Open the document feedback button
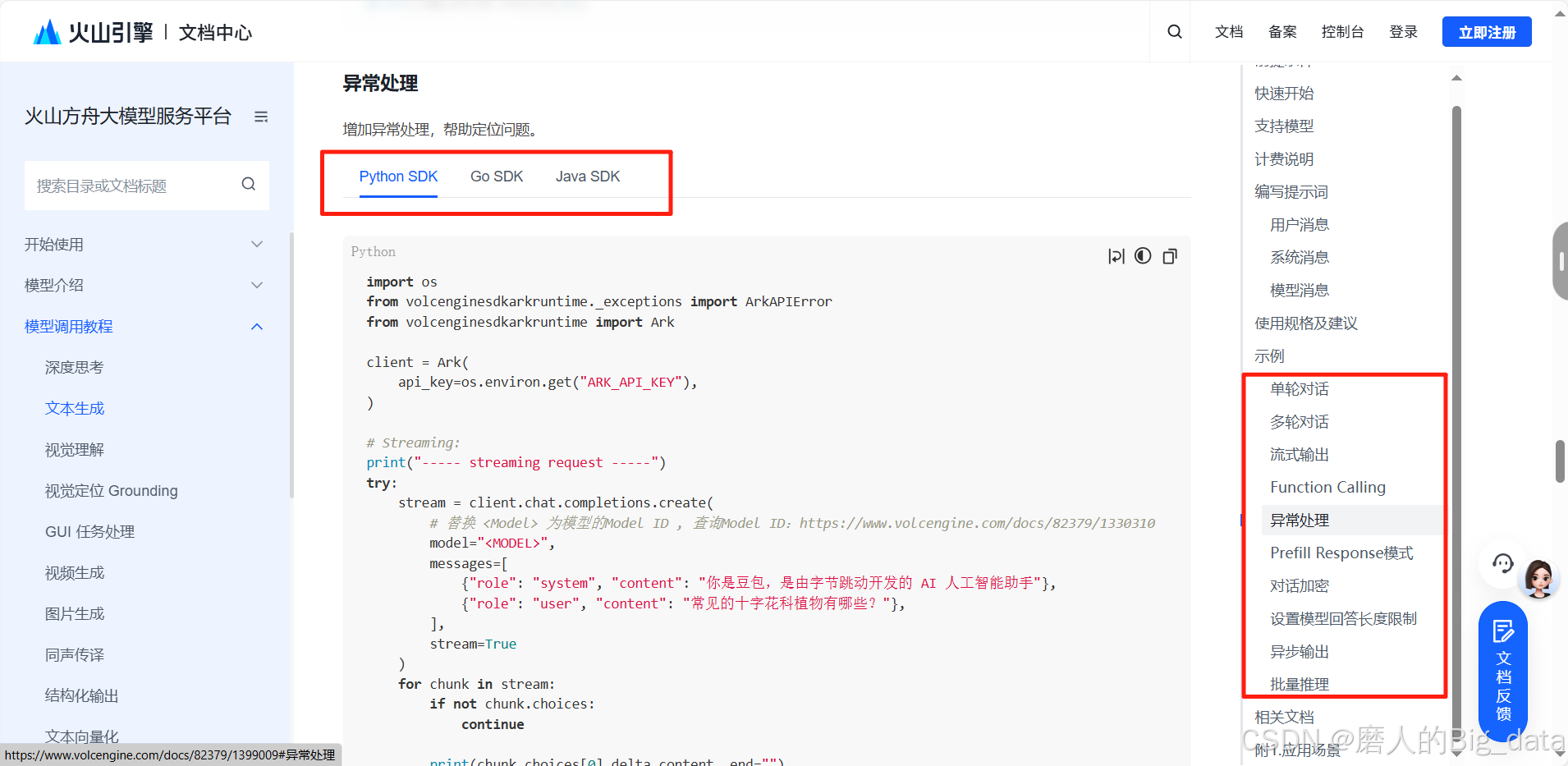Viewport: 1568px width, 766px height. (1503, 672)
